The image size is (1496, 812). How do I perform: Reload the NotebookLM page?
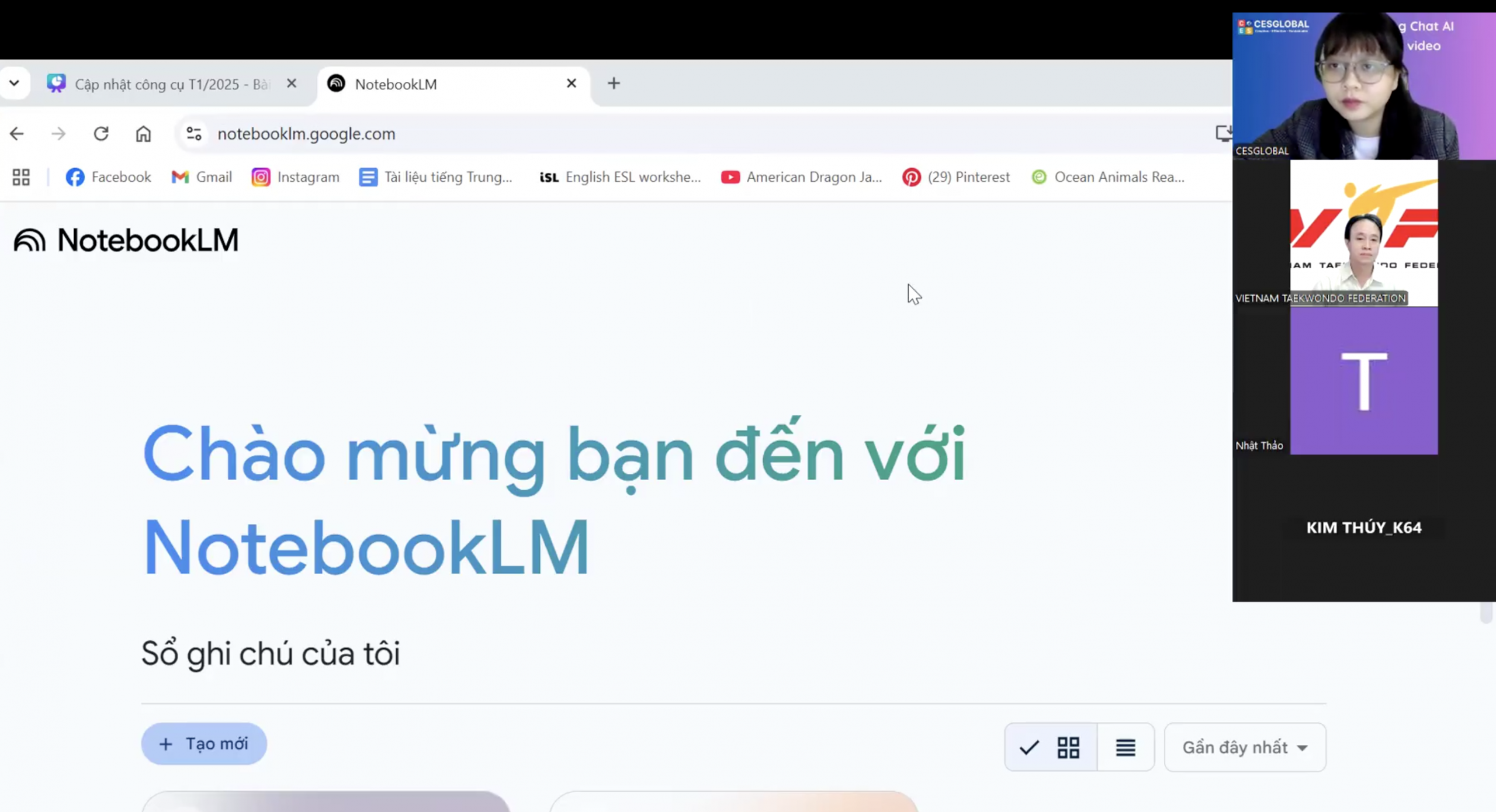click(101, 134)
